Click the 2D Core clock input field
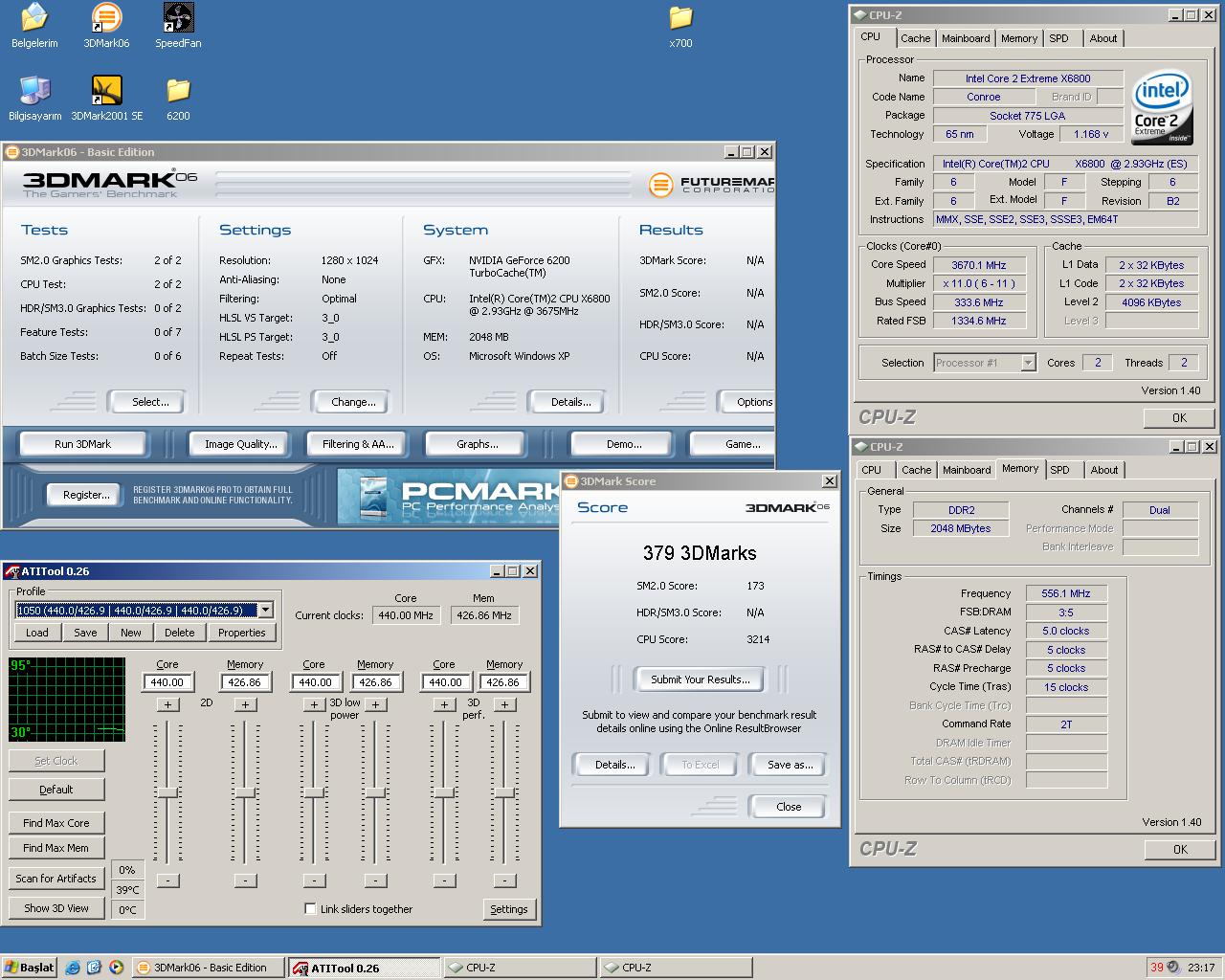The width and height of the screenshot is (1225, 980). pos(167,682)
